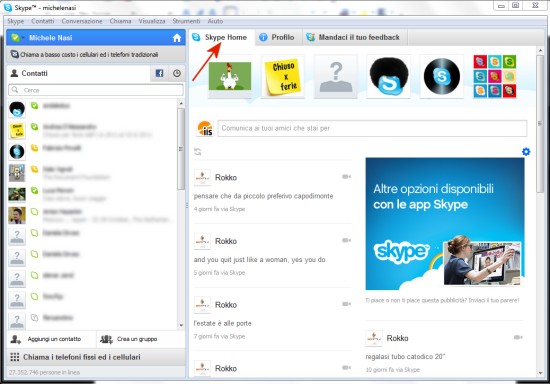Click into the Cerca contact search field

pyautogui.click(x=96, y=90)
